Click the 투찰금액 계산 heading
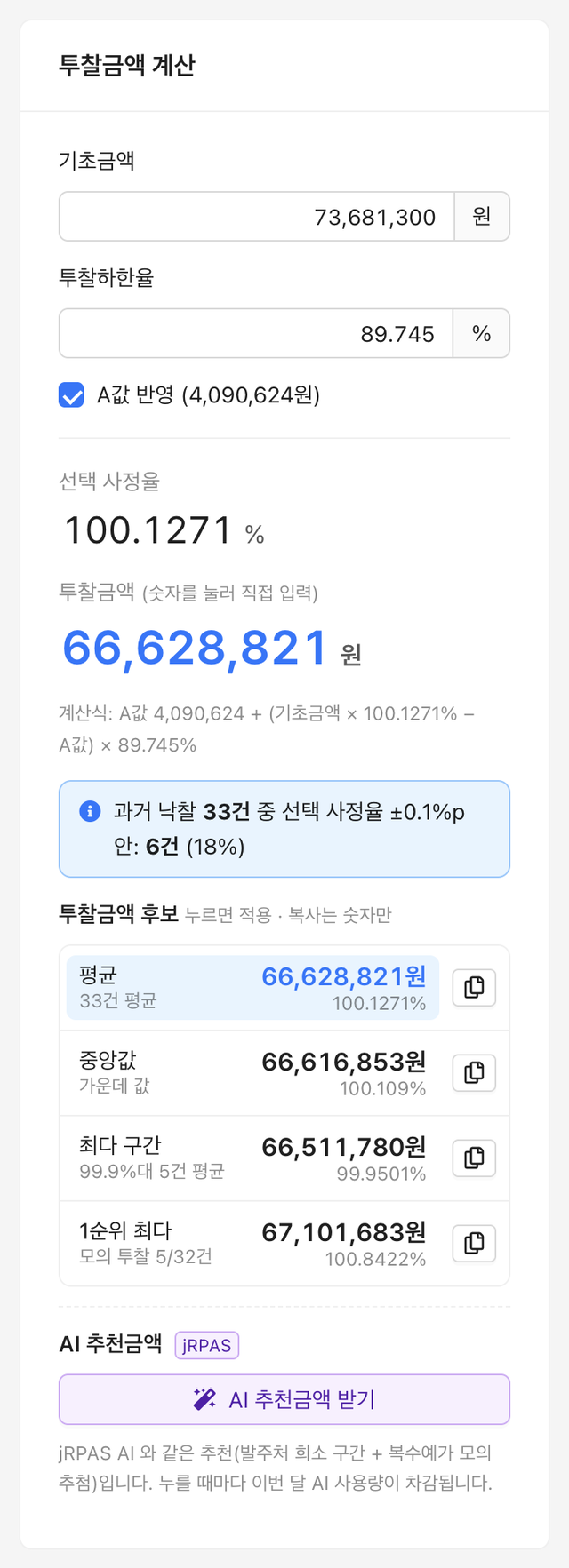This screenshot has width=569, height=1568. [127, 65]
